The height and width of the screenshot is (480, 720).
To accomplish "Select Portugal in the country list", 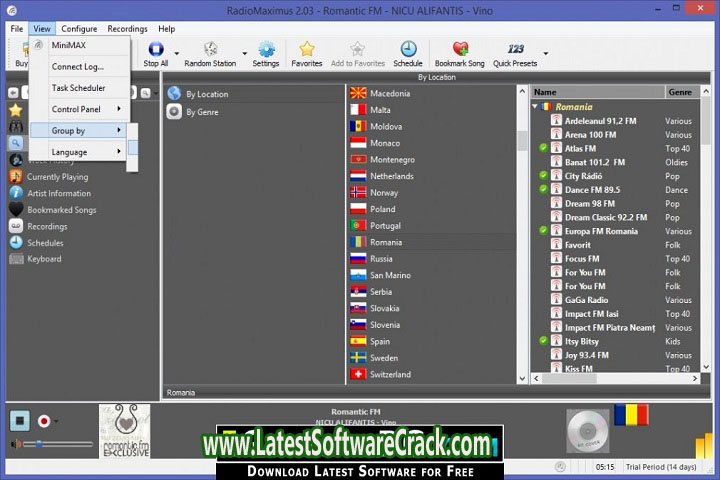I will click(385, 226).
